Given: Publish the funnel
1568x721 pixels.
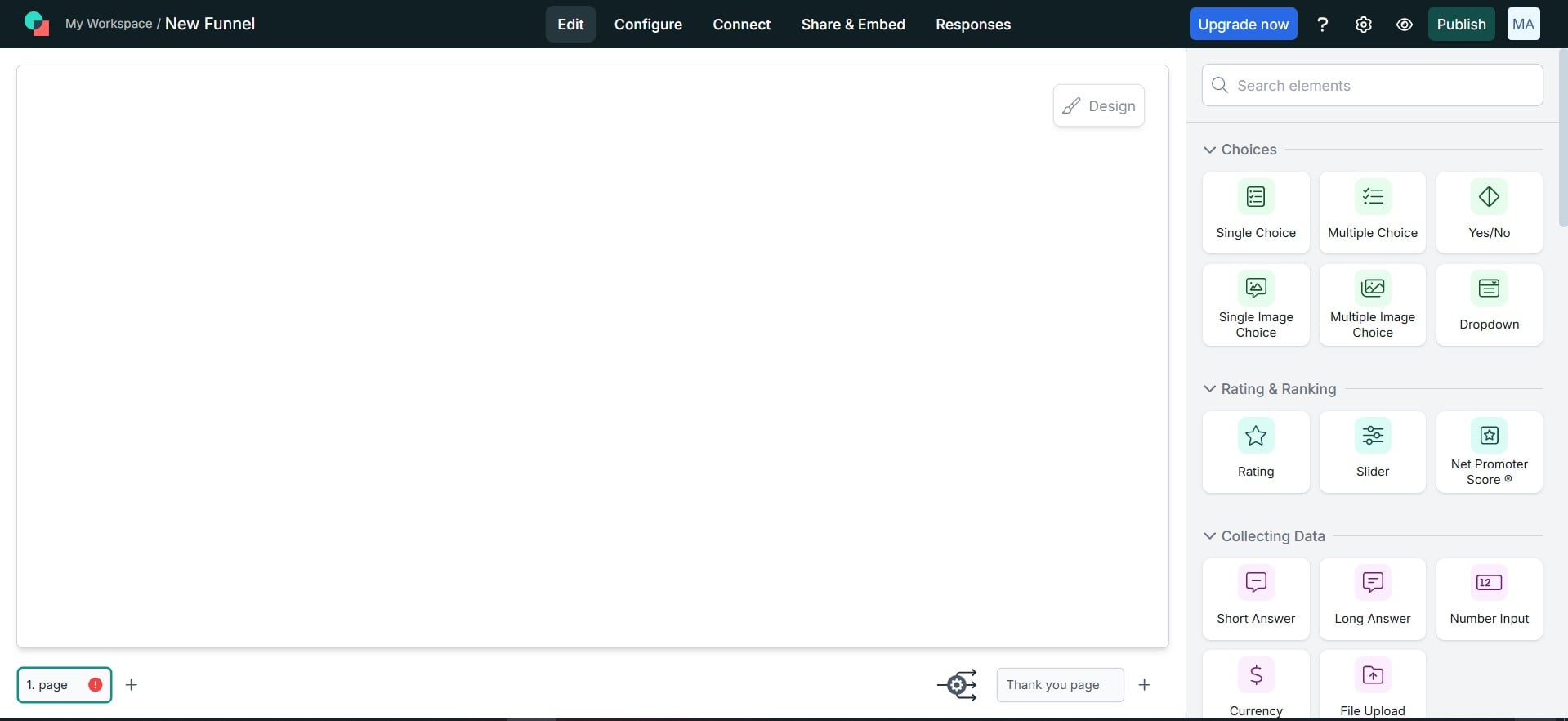Looking at the screenshot, I should click(x=1461, y=25).
